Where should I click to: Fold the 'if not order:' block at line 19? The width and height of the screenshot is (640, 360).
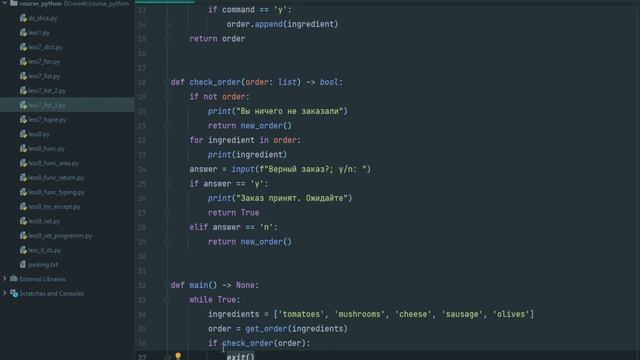167,97
